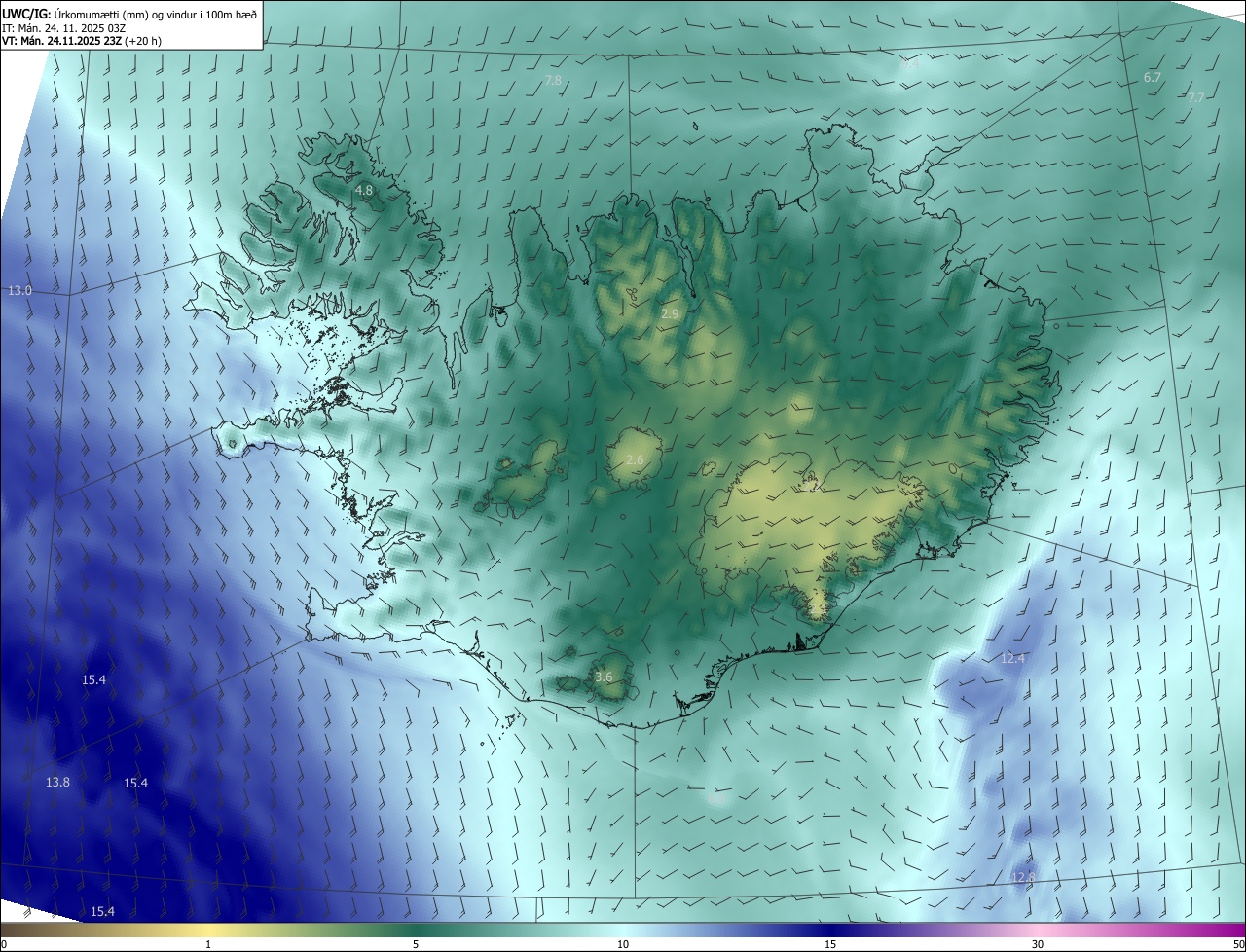Click the VT valid time line
Viewport: 1246px width, 952px height.
click(82, 41)
